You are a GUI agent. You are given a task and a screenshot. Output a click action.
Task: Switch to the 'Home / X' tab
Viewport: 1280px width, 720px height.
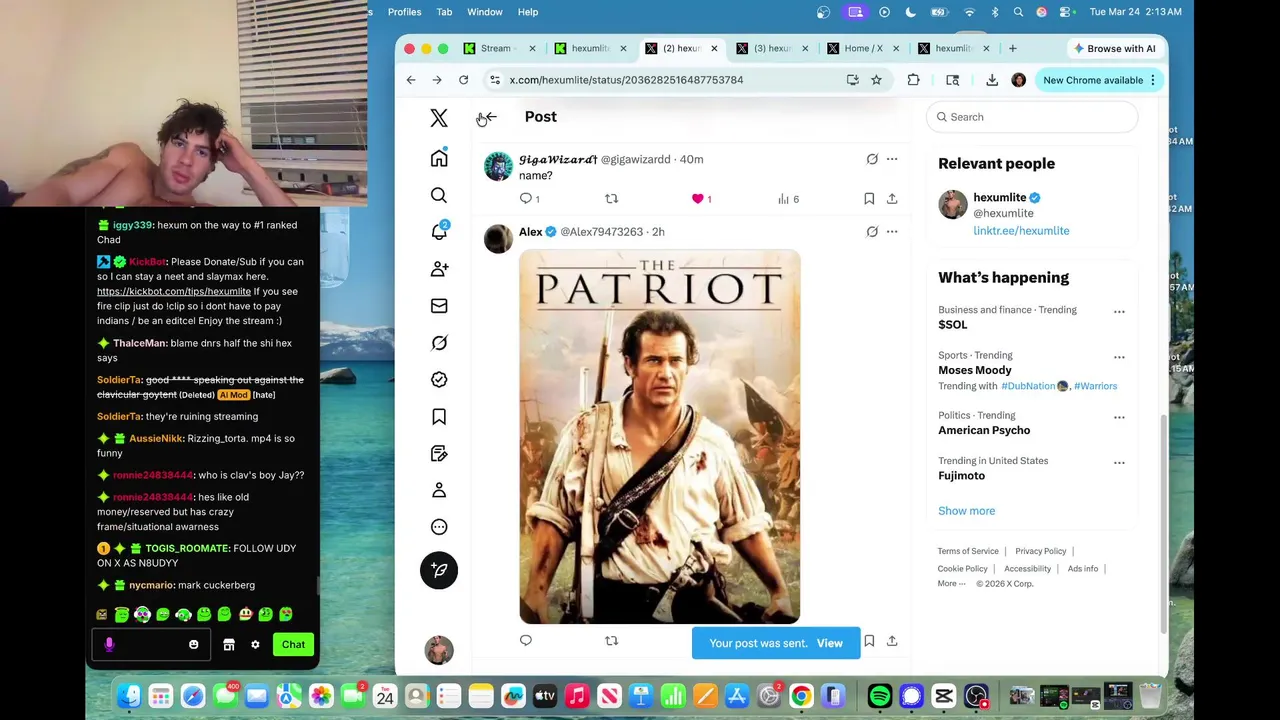tap(862, 48)
